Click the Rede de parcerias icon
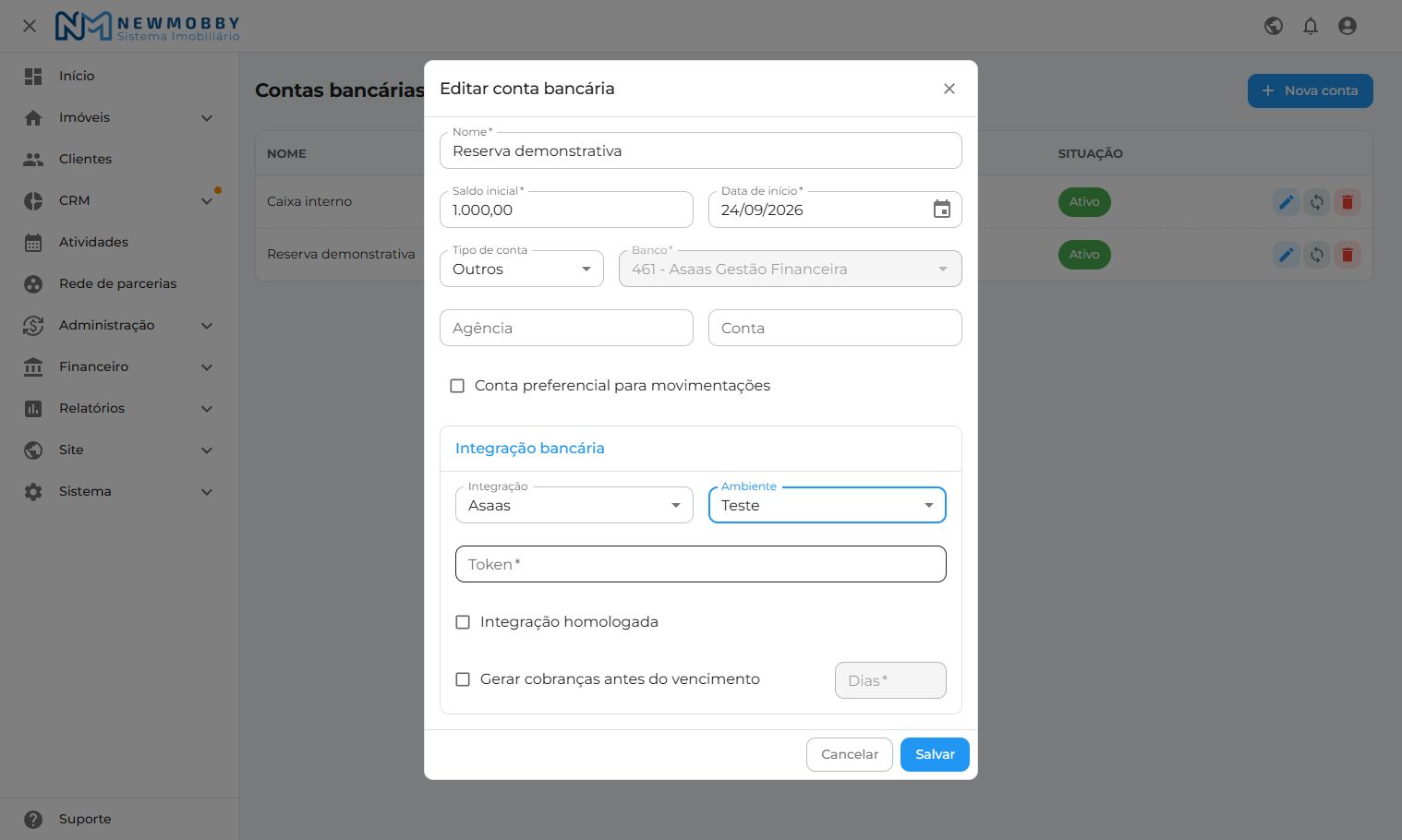 33,284
